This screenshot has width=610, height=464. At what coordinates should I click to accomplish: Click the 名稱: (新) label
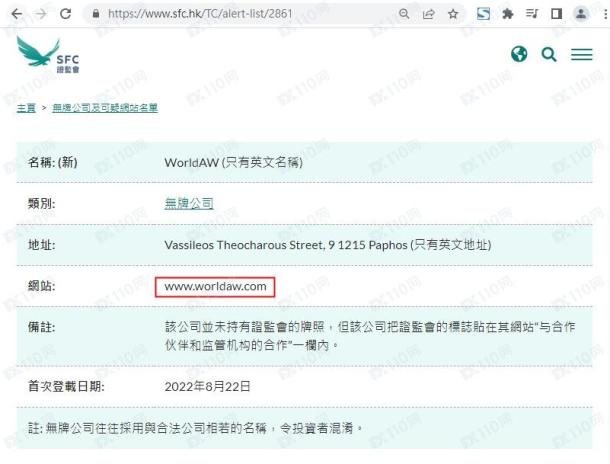click(53, 162)
